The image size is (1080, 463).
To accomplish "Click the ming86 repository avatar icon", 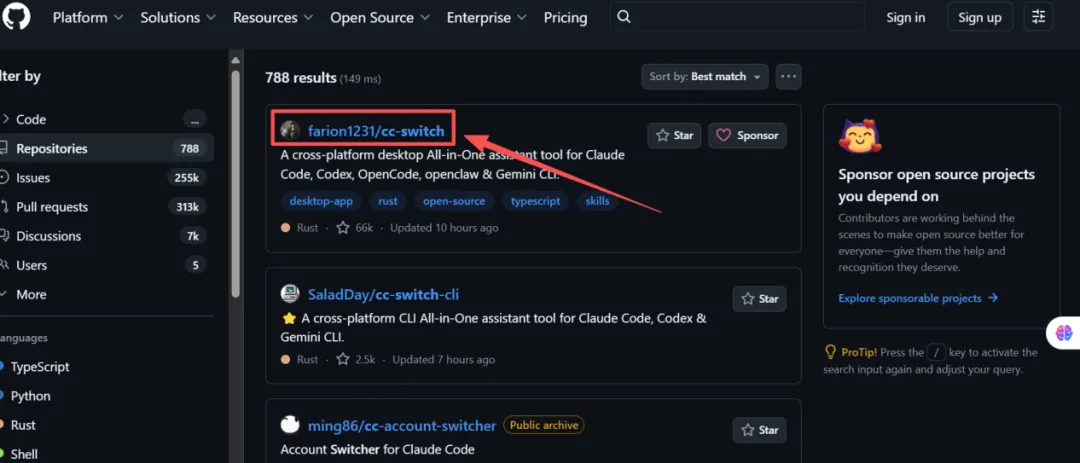I will pos(290,425).
